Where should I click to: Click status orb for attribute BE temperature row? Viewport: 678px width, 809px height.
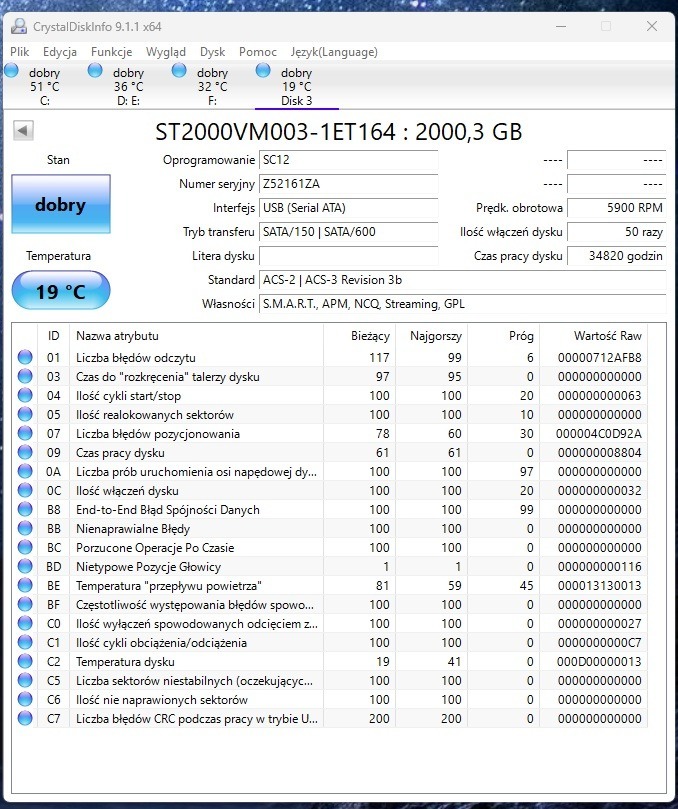[x=25, y=585]
